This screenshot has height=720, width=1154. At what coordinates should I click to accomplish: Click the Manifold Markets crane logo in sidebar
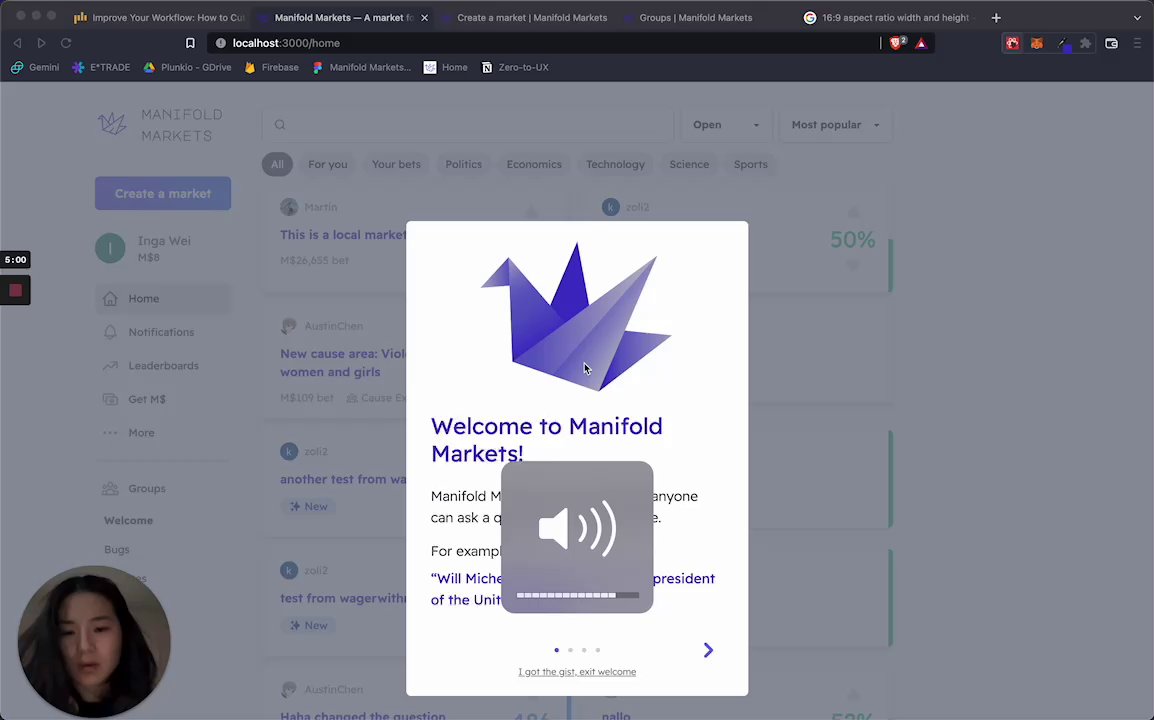pos(113,124)
